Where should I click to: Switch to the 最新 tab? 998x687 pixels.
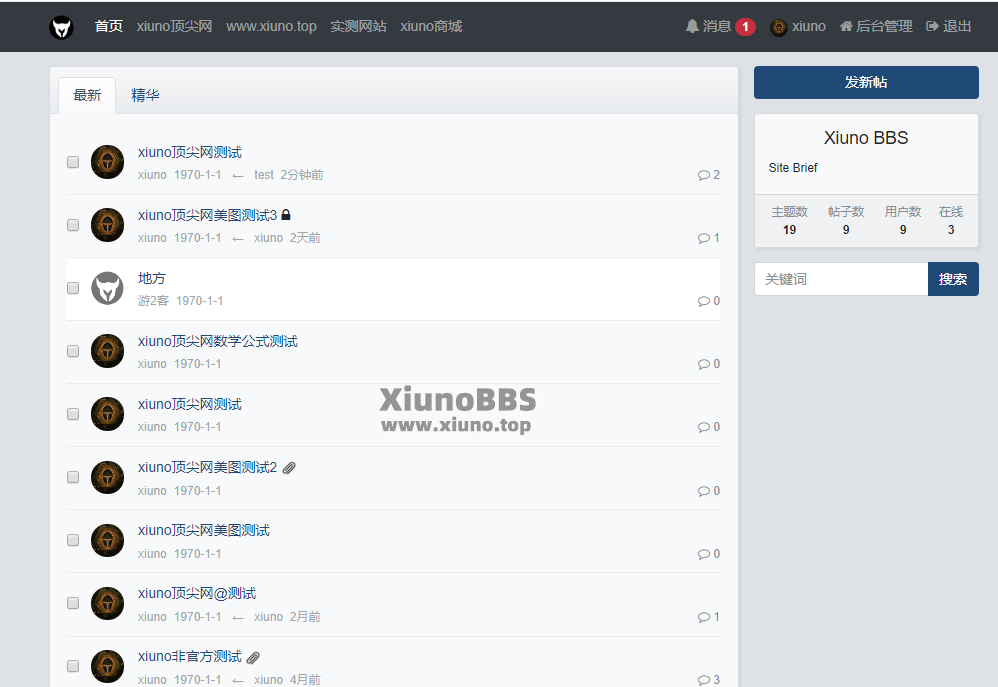pos(87,96)
